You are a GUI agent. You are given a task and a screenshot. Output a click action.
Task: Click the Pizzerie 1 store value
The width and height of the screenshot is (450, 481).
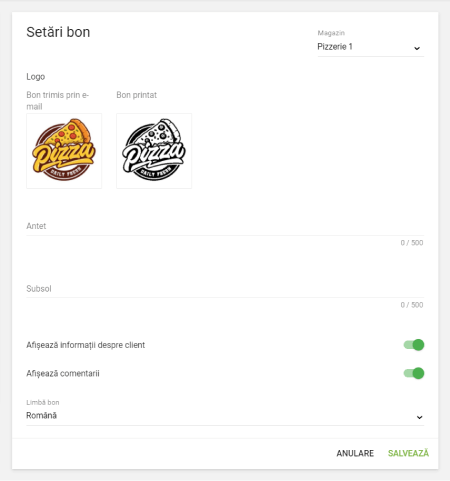point(335,47)
